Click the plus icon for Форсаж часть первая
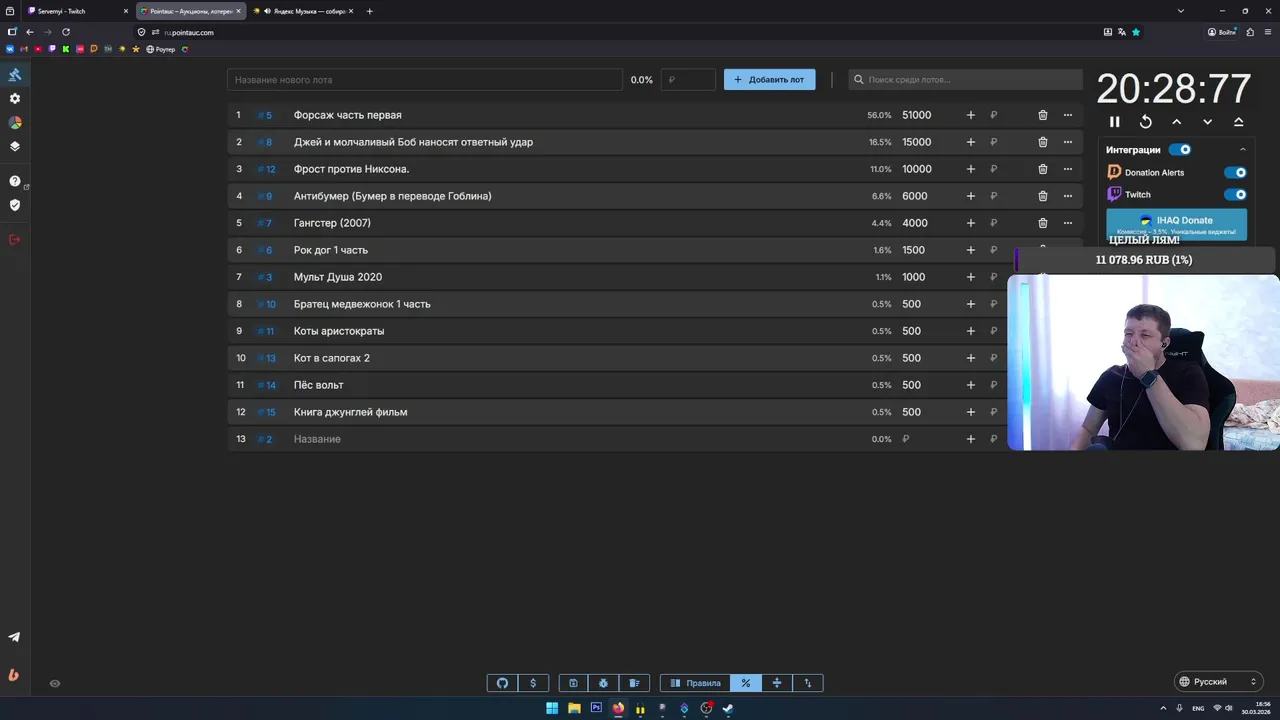1280x720 pixels. pos(970,115)
